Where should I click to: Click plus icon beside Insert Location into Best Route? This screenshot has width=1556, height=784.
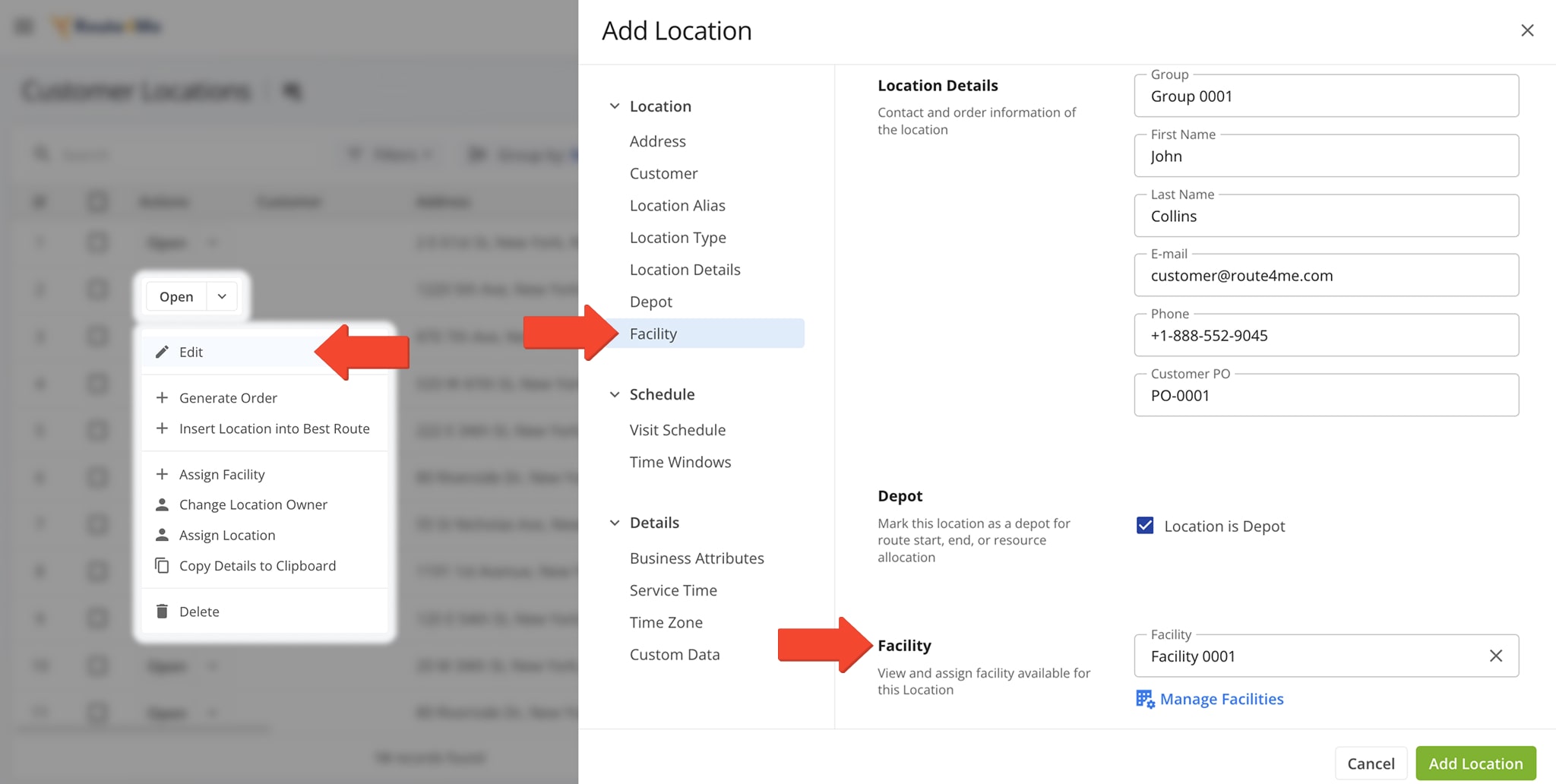coord(162,428)
